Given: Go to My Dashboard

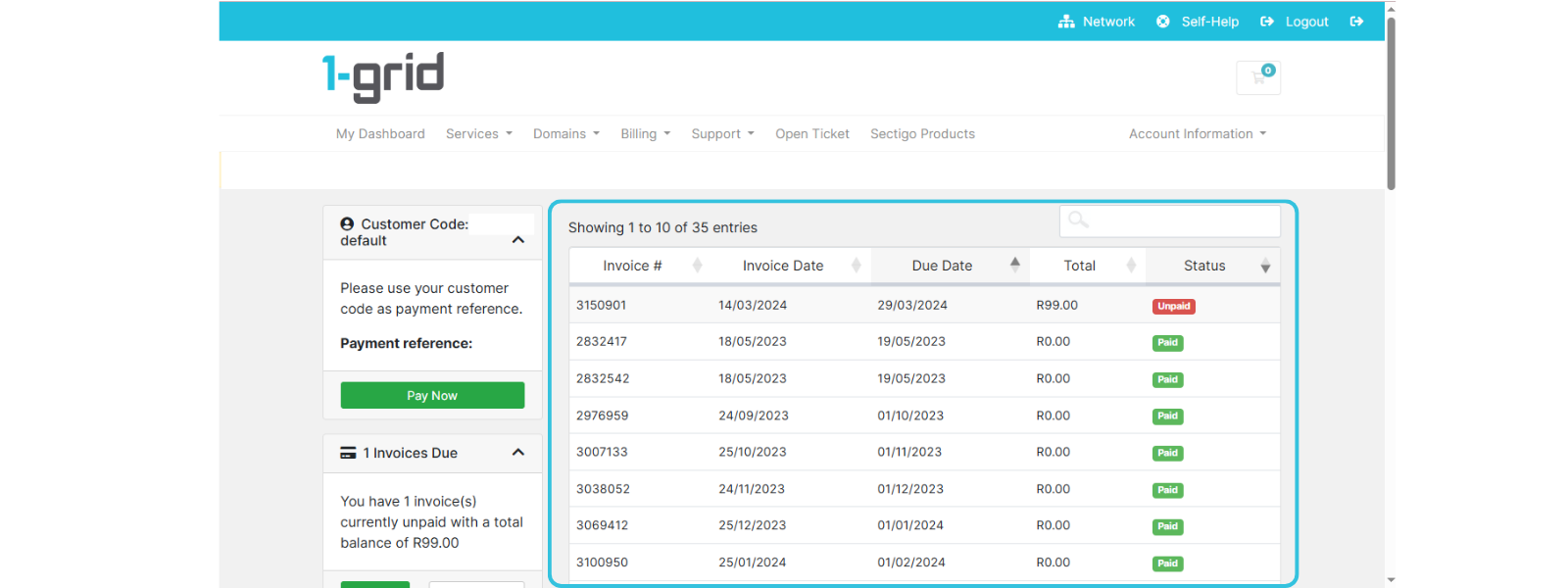Looking at the screenshot, I should coord(380,134).
